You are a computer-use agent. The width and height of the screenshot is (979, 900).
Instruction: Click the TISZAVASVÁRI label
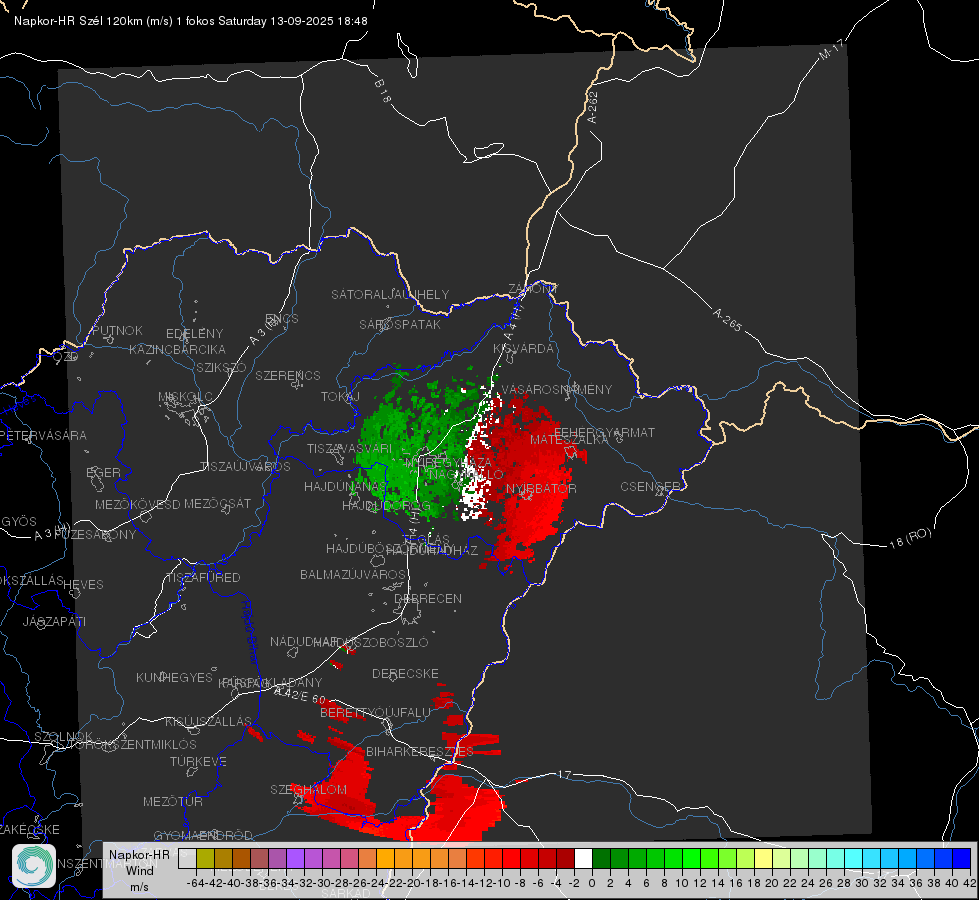(x=350, y=448)
